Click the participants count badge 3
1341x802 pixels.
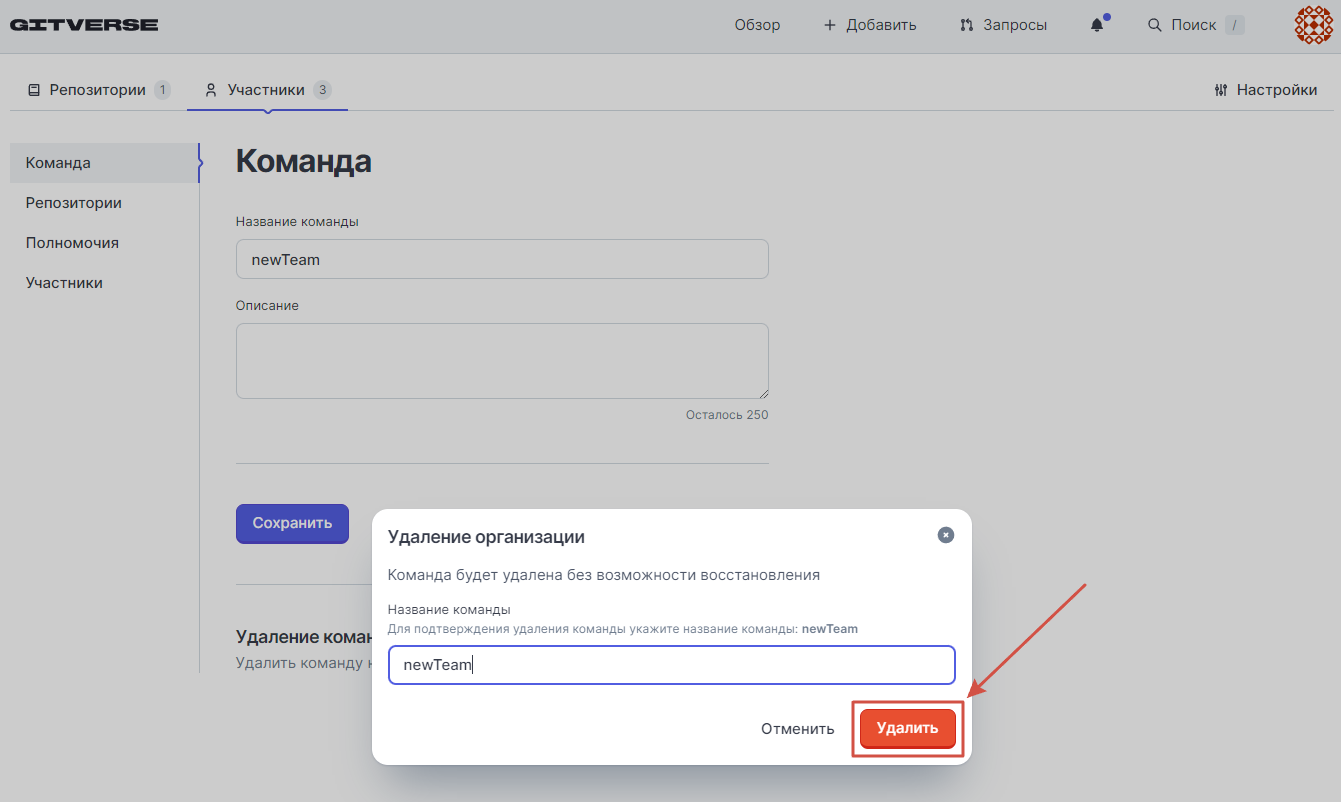(x=322, y=90)
